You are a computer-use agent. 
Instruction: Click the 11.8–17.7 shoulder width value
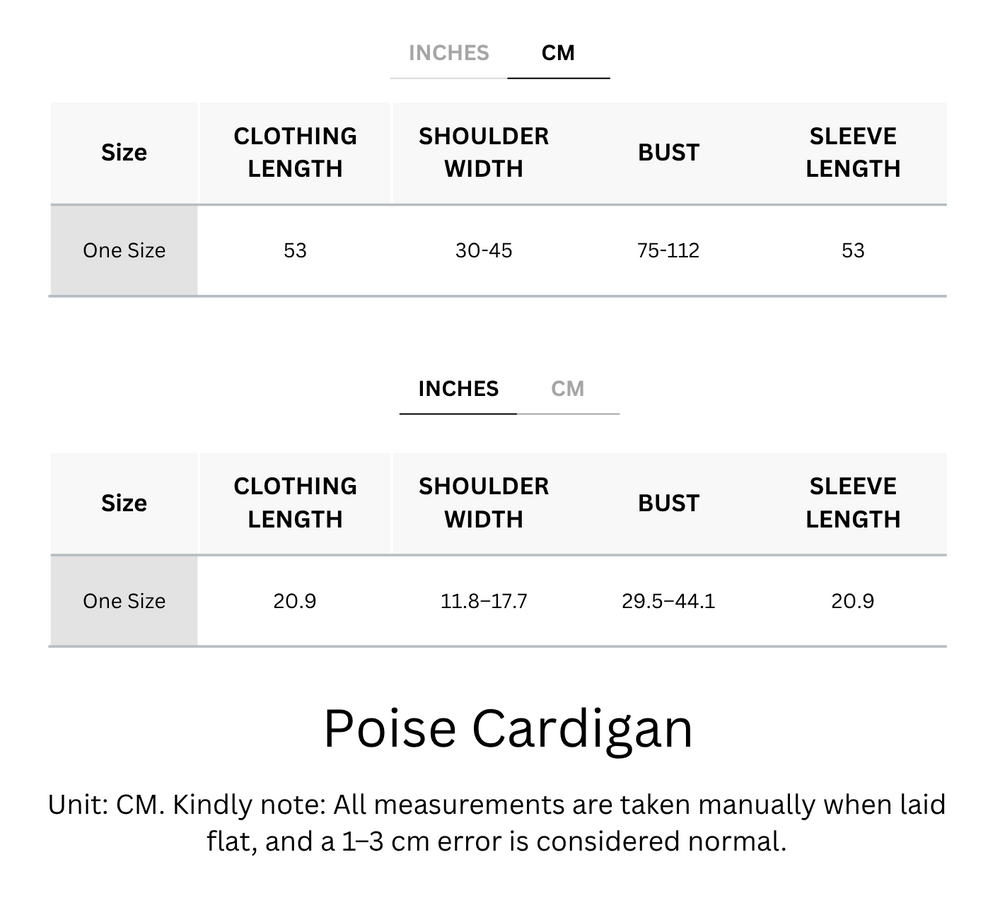[483, 600]
